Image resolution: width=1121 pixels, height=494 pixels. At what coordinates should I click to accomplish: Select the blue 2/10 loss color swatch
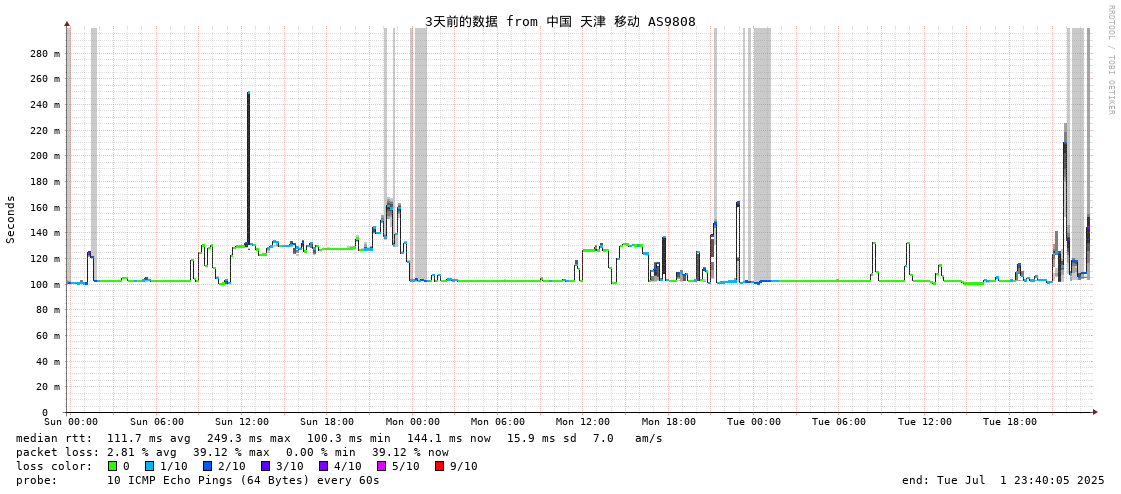point(208,466)
